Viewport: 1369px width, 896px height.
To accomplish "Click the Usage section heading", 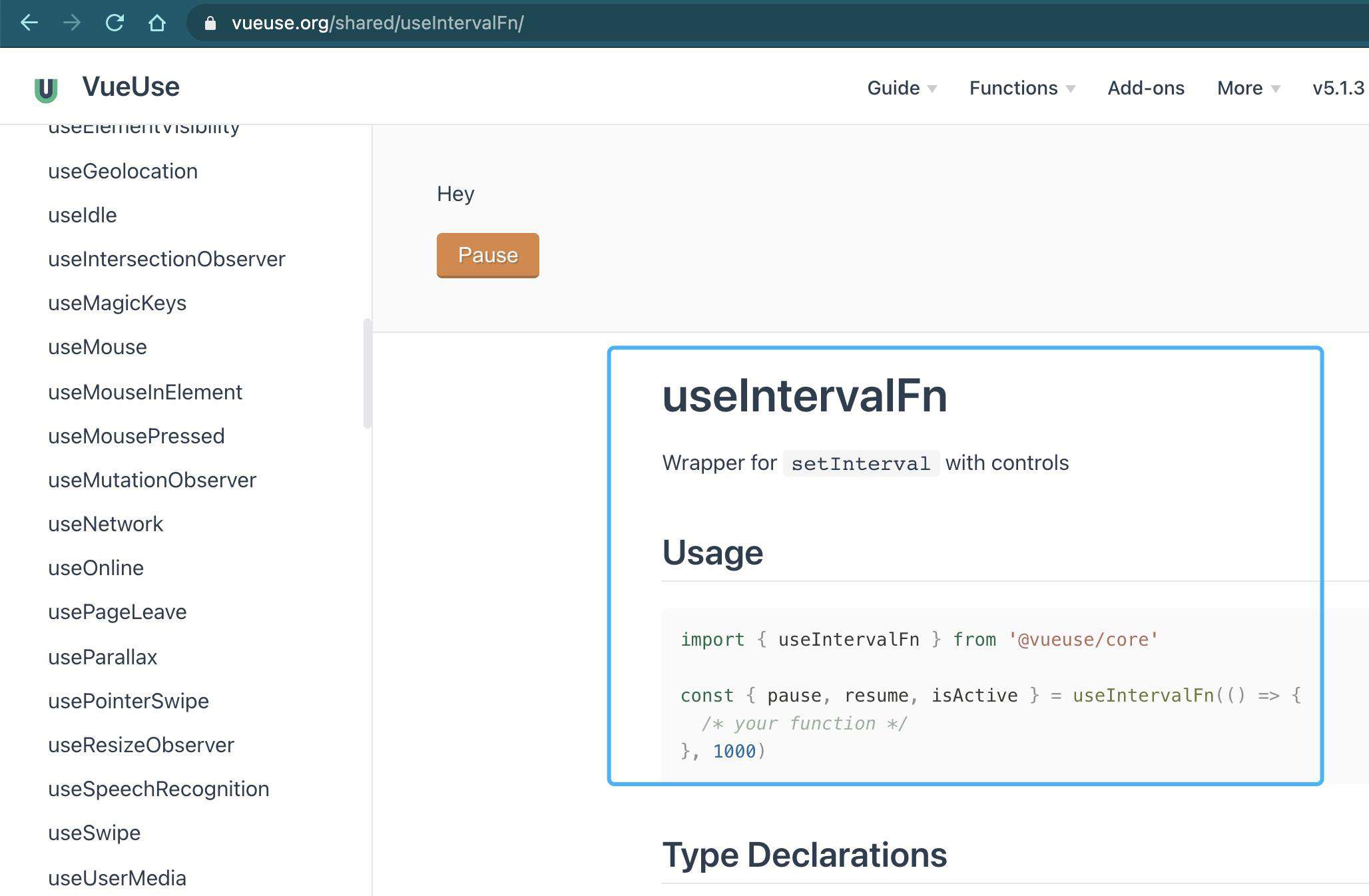I will pyautogui.click(x=712, y=553).
